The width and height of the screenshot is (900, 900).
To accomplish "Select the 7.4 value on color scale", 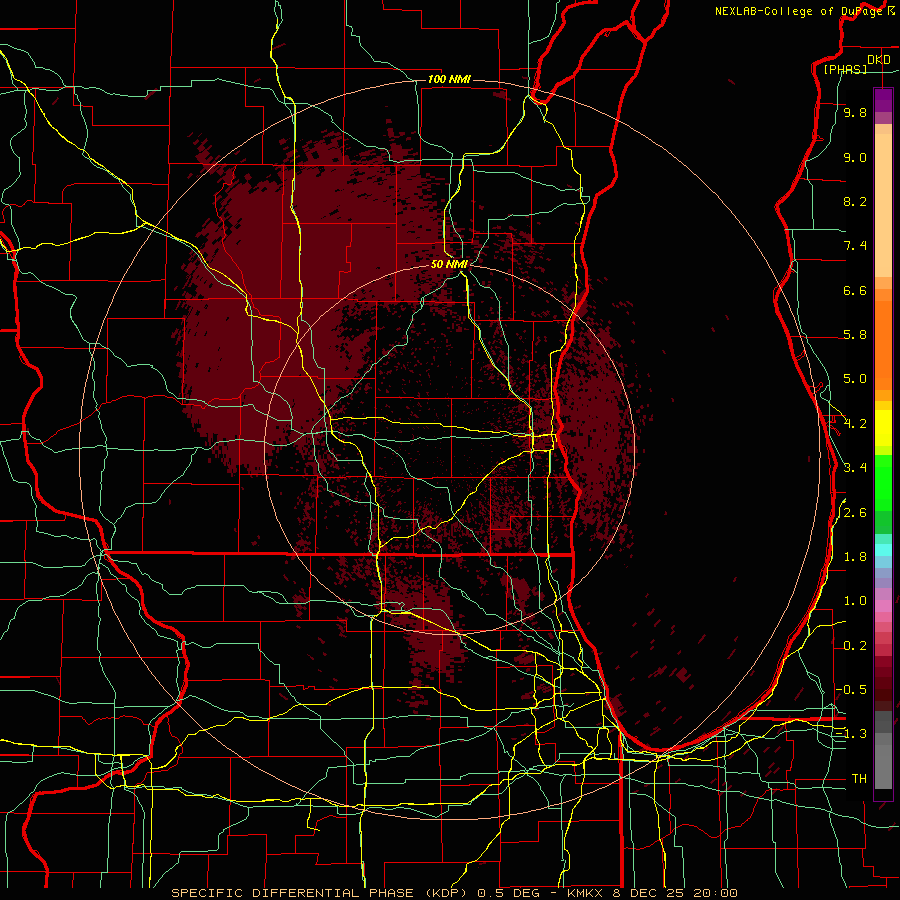I will click(855, 246).
